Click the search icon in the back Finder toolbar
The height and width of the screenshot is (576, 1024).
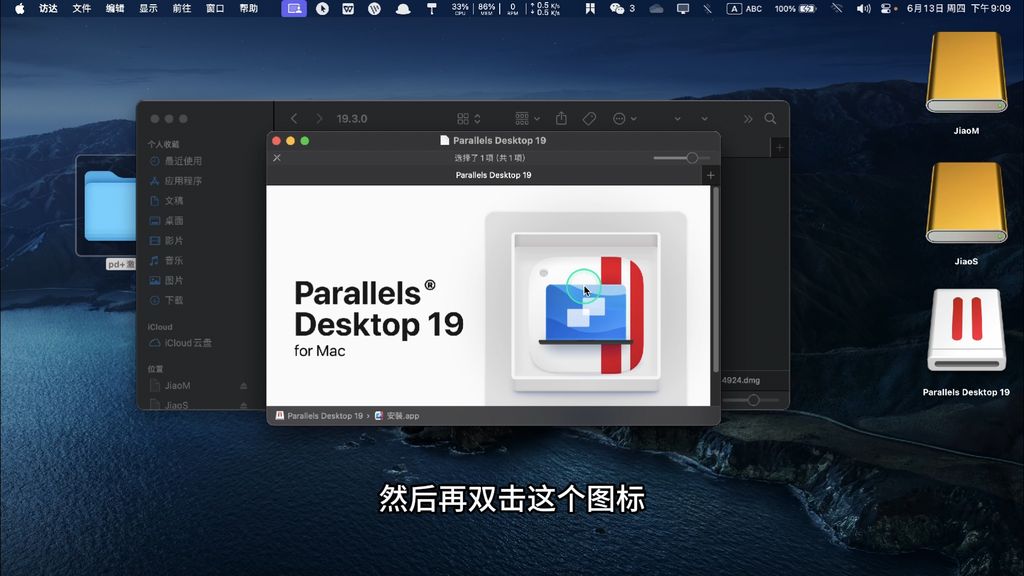tap(771, 118)
